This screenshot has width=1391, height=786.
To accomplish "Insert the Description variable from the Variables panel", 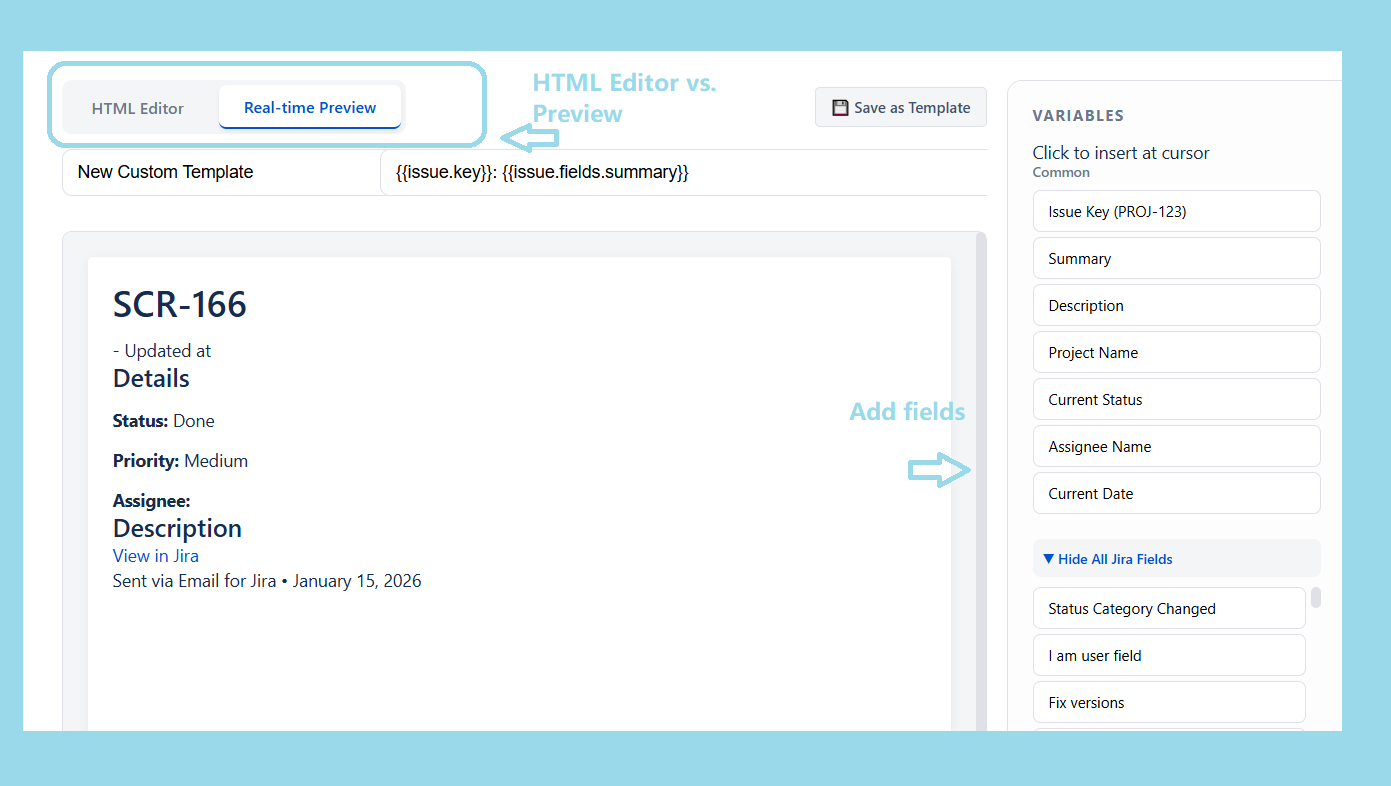I will 1176,305.
